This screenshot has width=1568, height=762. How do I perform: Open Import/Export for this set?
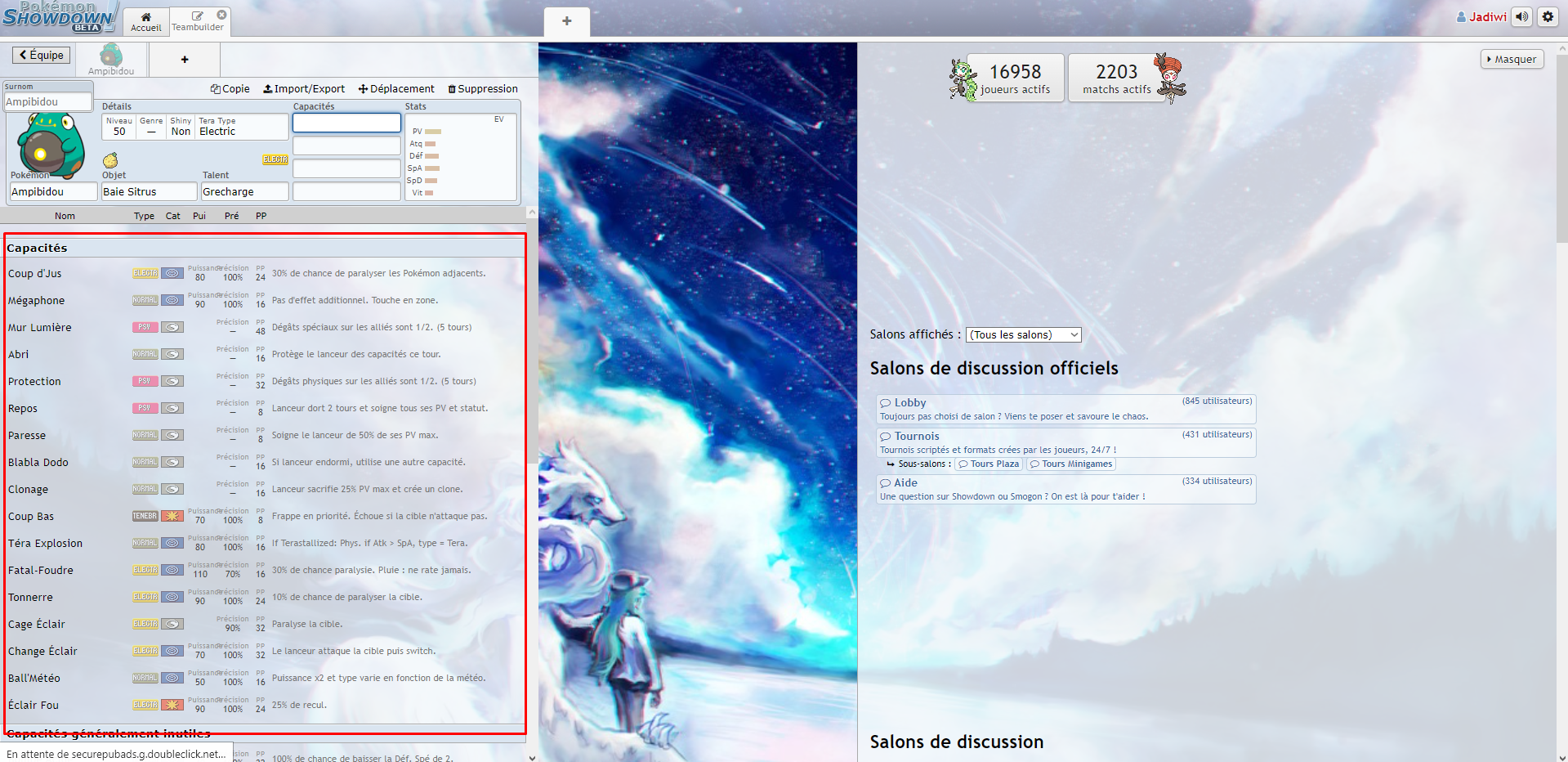pyautogui.click(x=304, y=89)
